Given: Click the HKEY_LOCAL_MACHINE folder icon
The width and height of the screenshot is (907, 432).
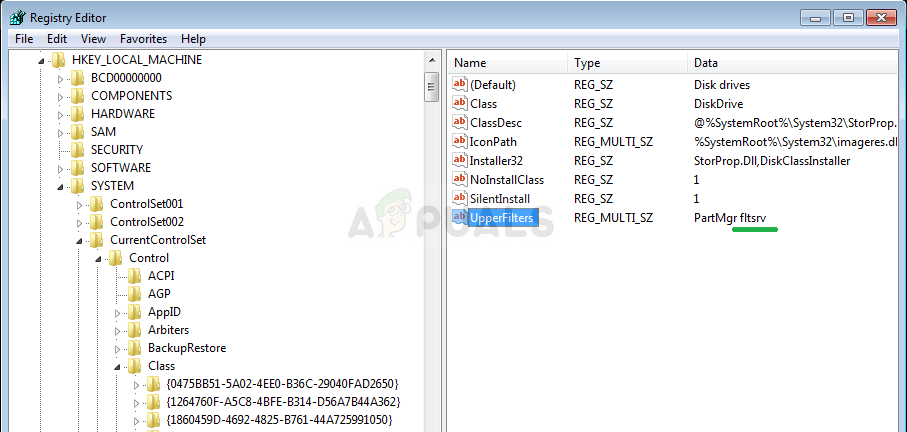Looking at the screenshot, I should point(58,60).
